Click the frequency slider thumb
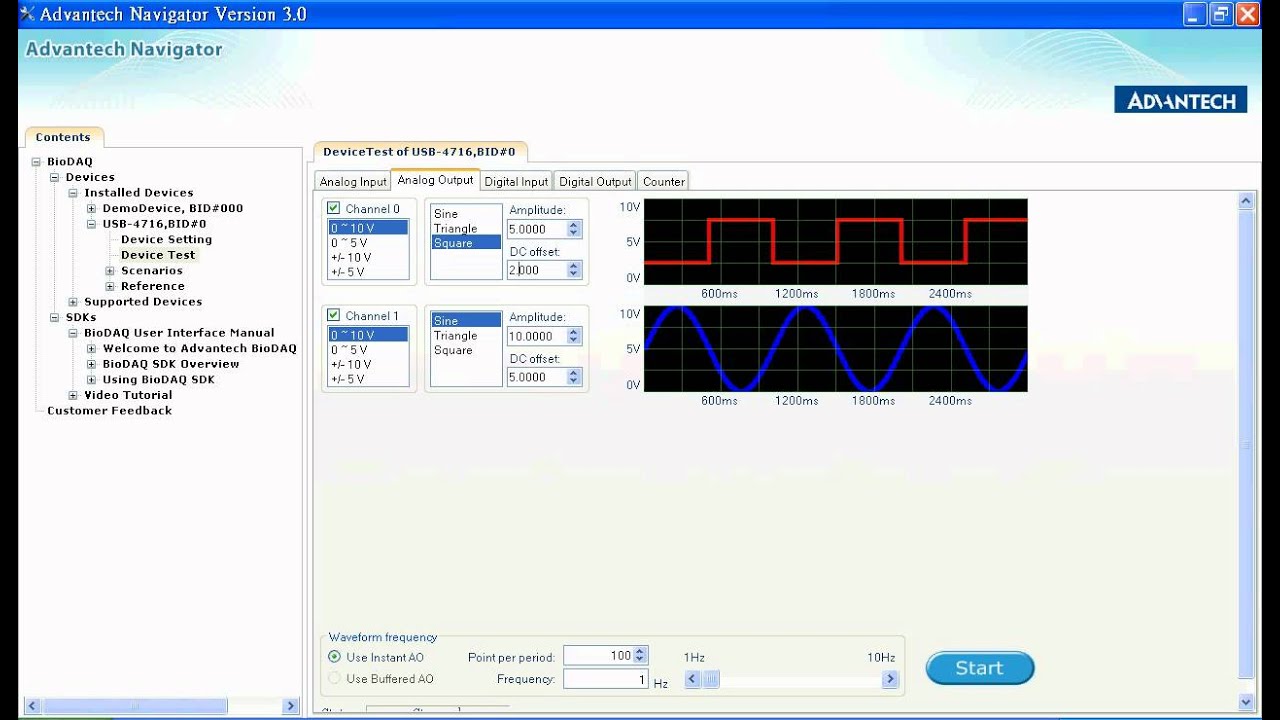1280x720 pixels. [x=711, y=679]
